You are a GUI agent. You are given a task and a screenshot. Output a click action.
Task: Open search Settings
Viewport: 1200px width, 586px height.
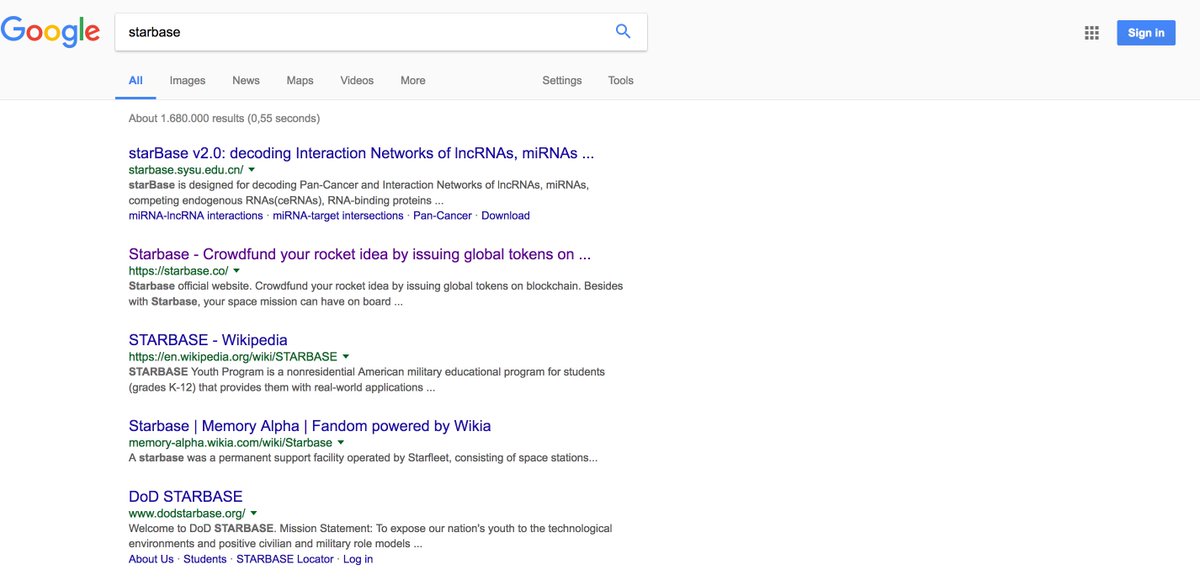click(562, 81)
